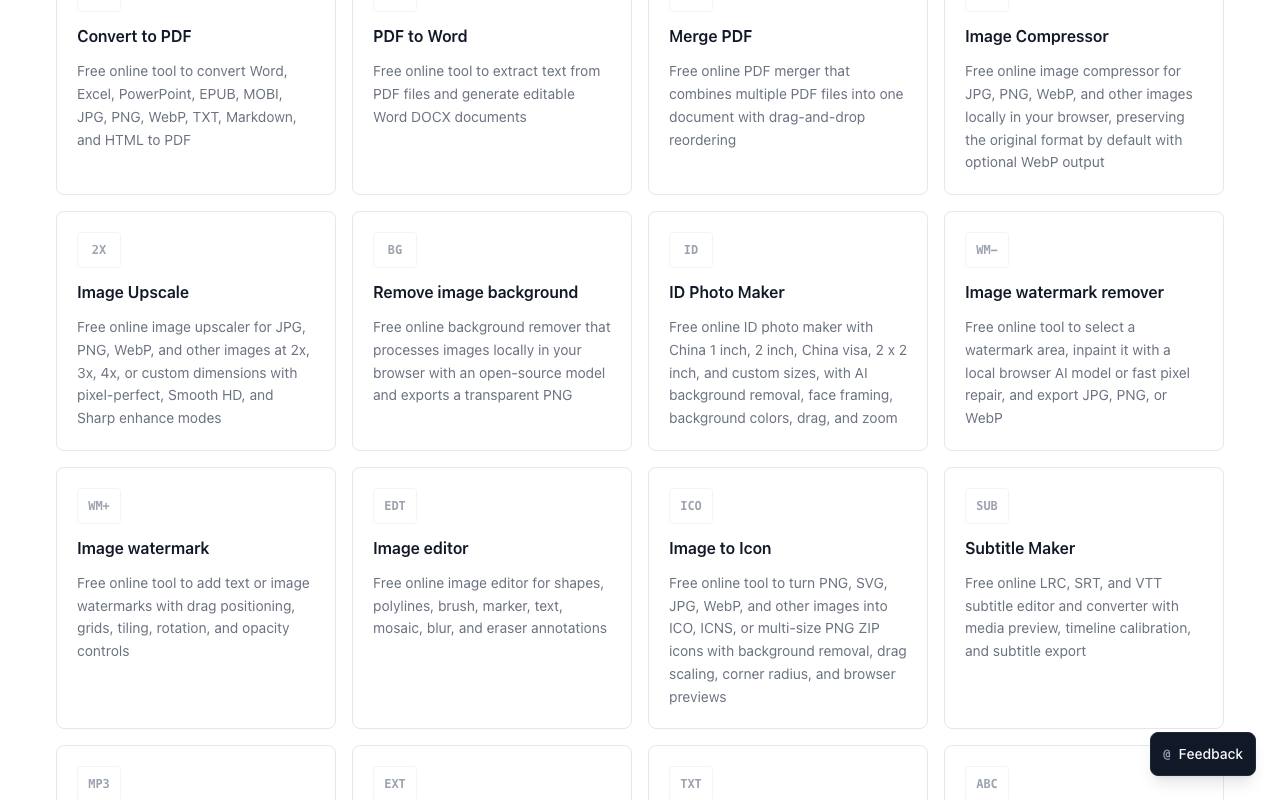Viewport: 1280px width, 800px height.
Task: Click the ID photo maker icon badge
Action: (x=691, y=250)
